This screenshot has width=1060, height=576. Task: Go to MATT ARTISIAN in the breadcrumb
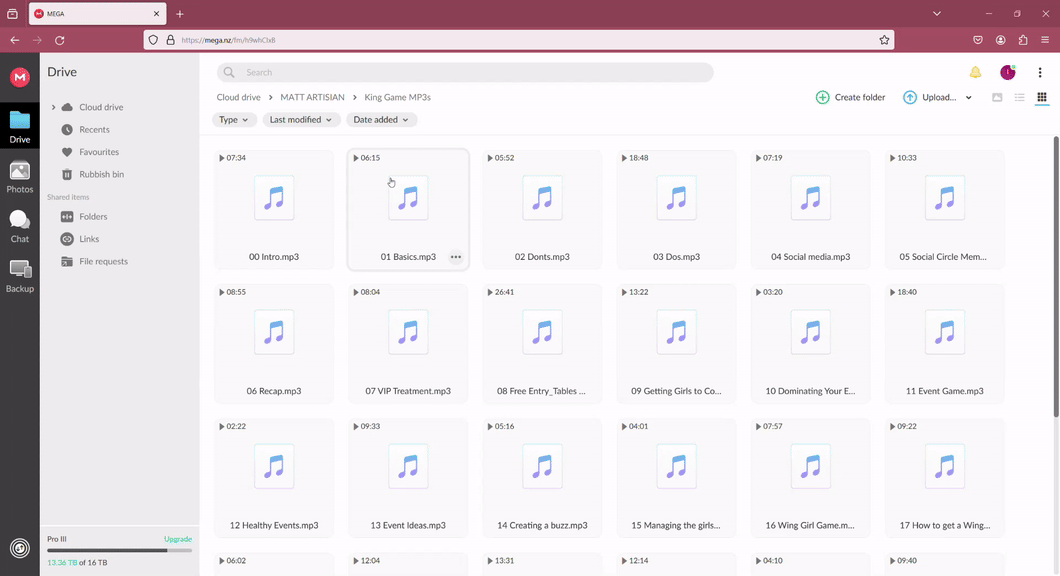(x=312, y=97)
